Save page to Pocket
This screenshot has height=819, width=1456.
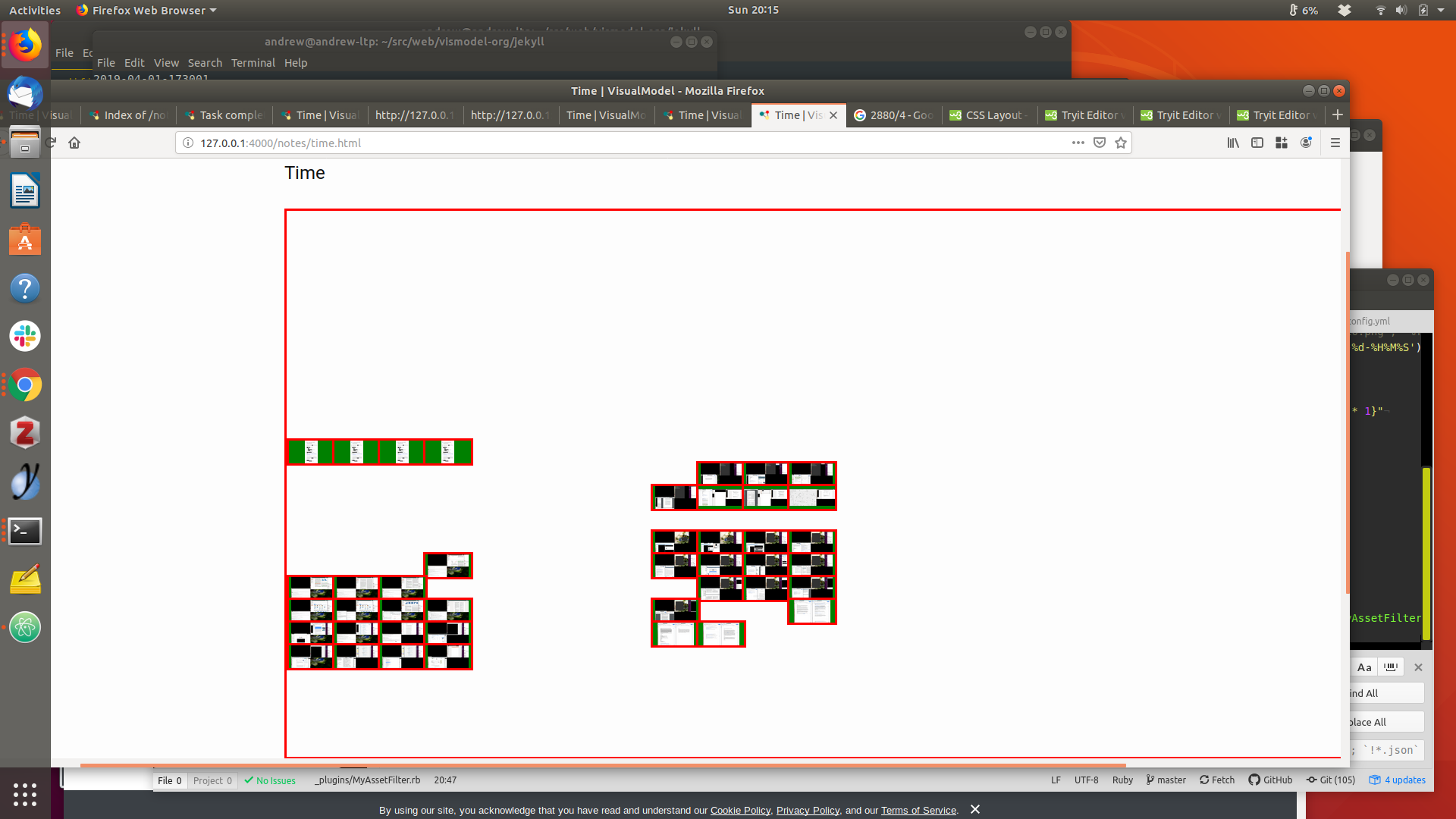click(1100, 143)
